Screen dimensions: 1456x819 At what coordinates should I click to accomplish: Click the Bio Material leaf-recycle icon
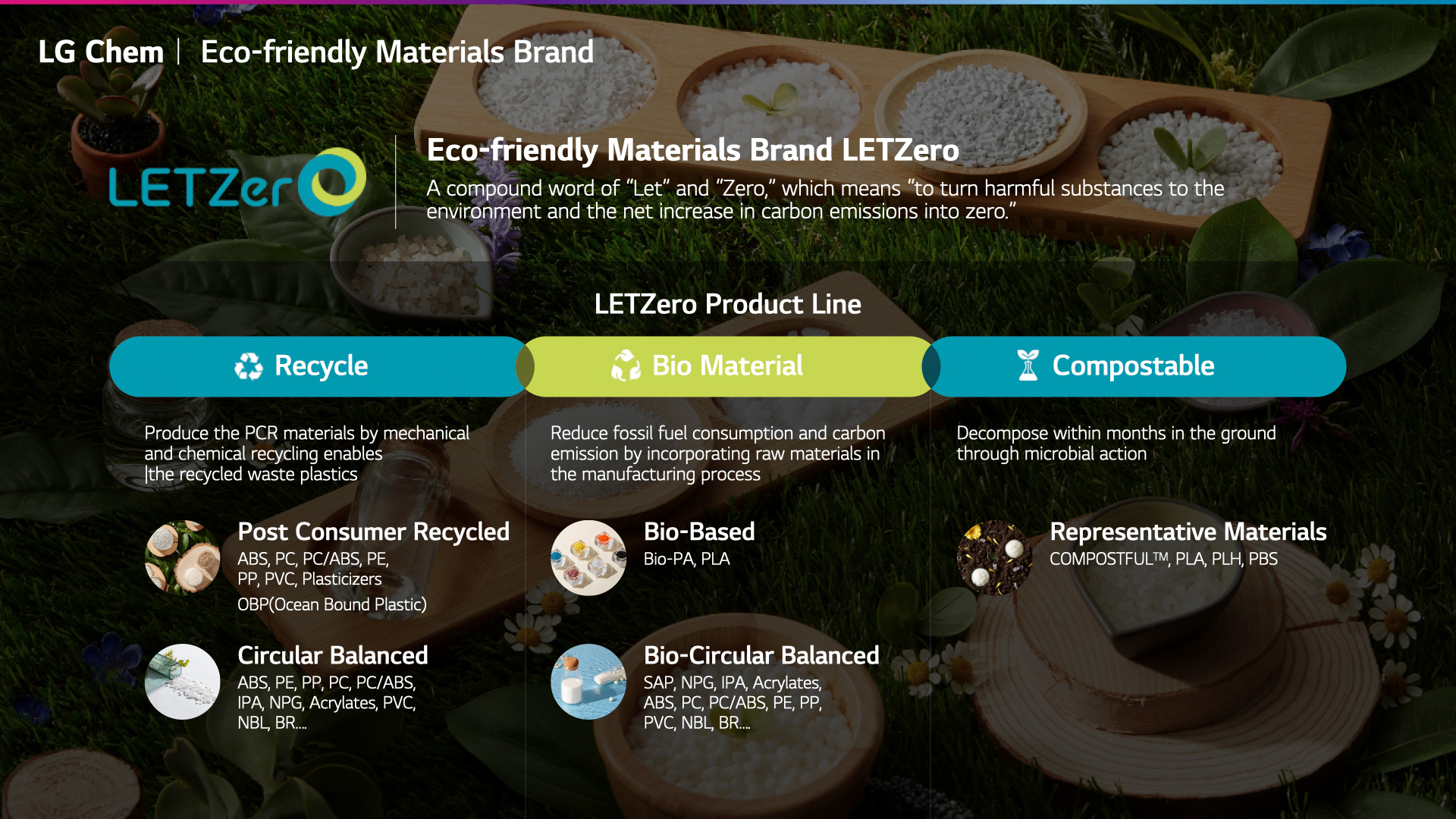pos(626,366)
